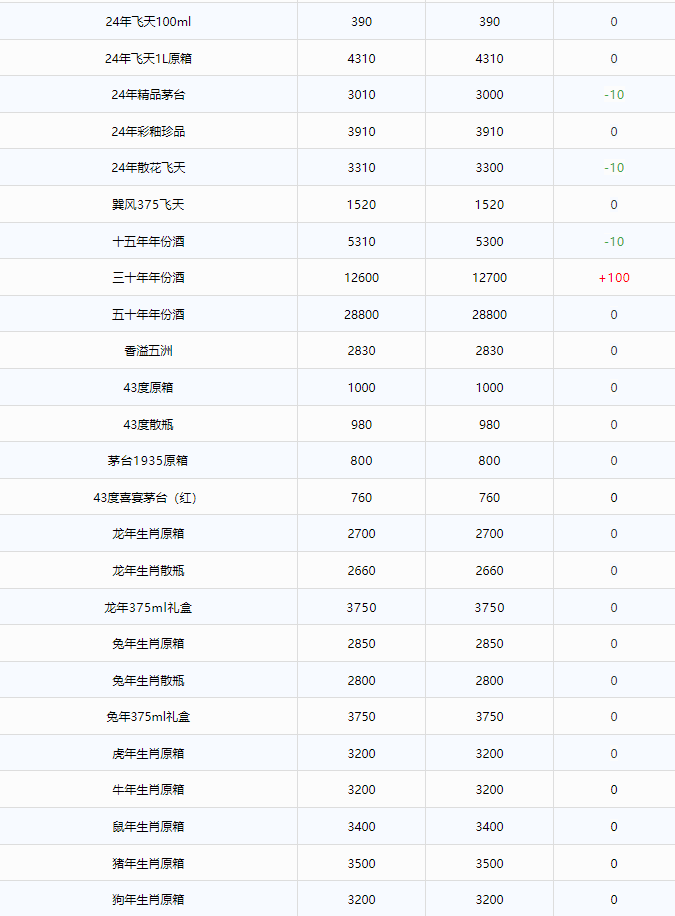Select the 十五年年份酒 product name
Screen dimensions: 675x916
[x=148, y=241]
